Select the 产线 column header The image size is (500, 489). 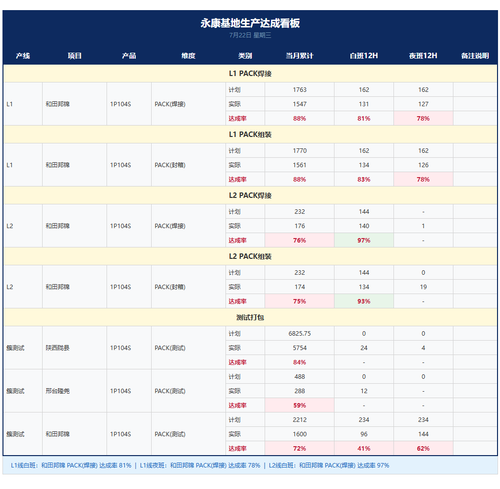pyautogui.click(x=23, y=56)
